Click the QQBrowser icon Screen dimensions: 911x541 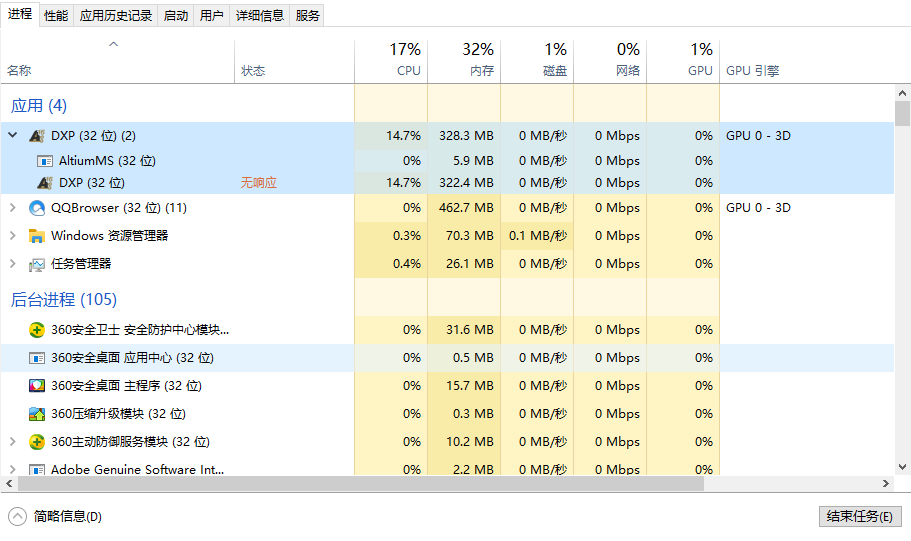(x=37, y=208)
